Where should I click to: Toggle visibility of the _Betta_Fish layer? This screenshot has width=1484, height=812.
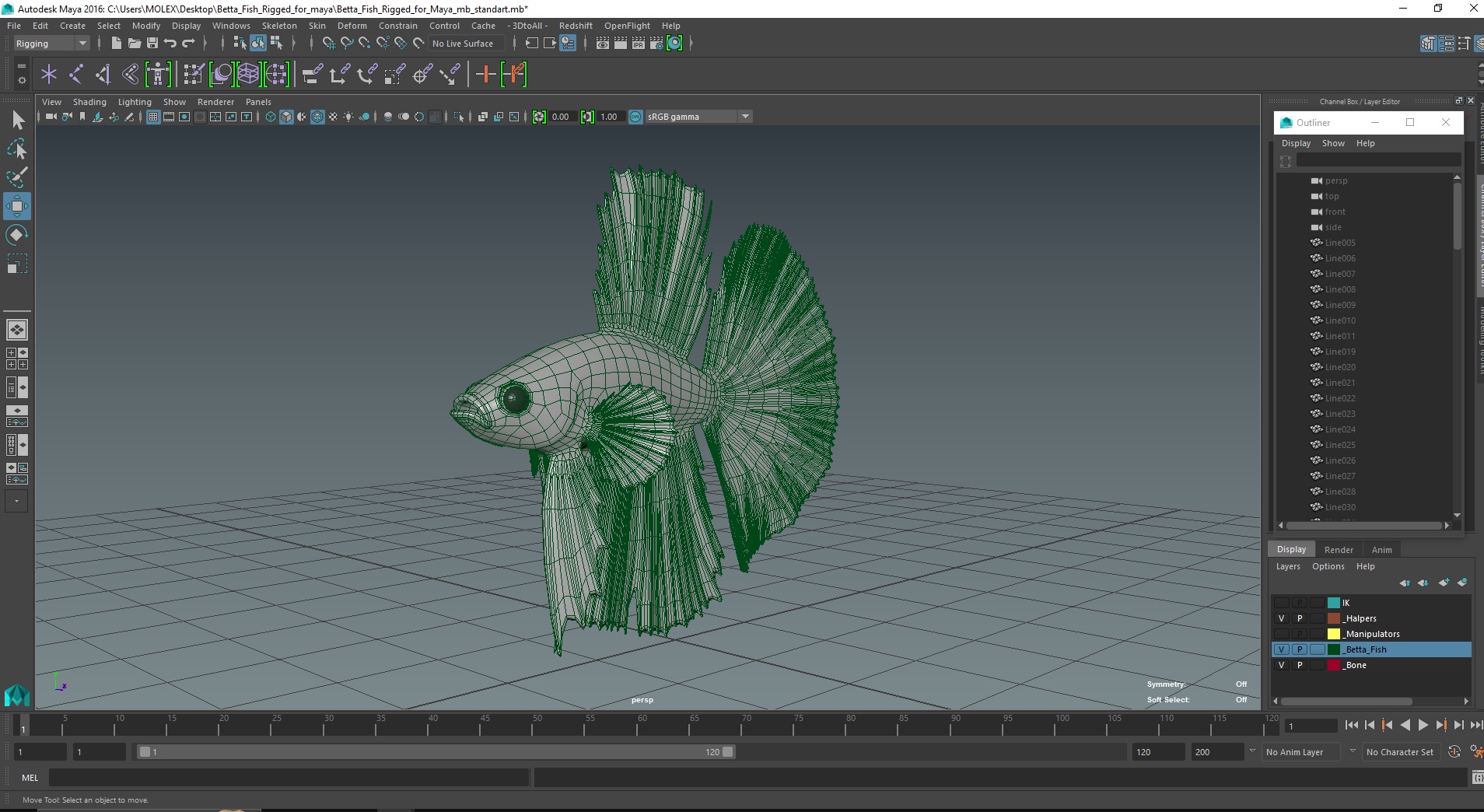click(1282, 649)
